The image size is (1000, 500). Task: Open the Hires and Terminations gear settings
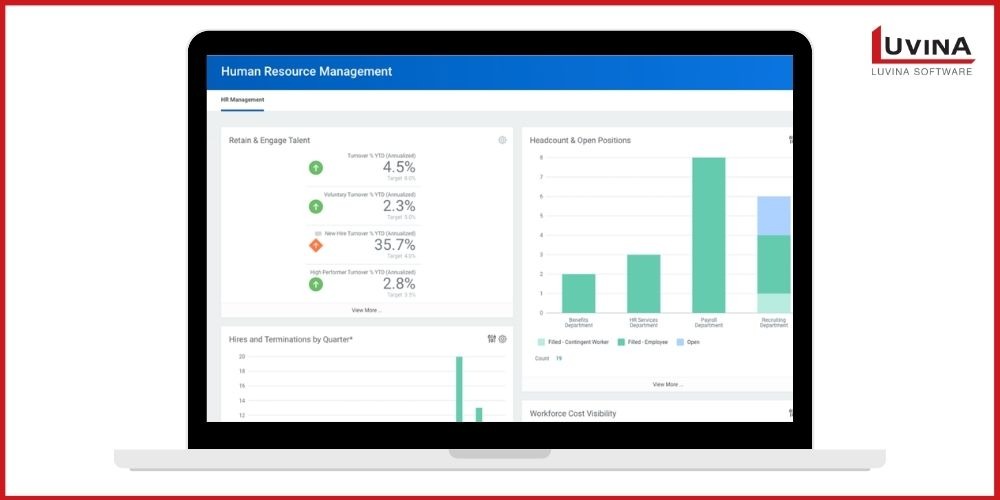[502, 339]
